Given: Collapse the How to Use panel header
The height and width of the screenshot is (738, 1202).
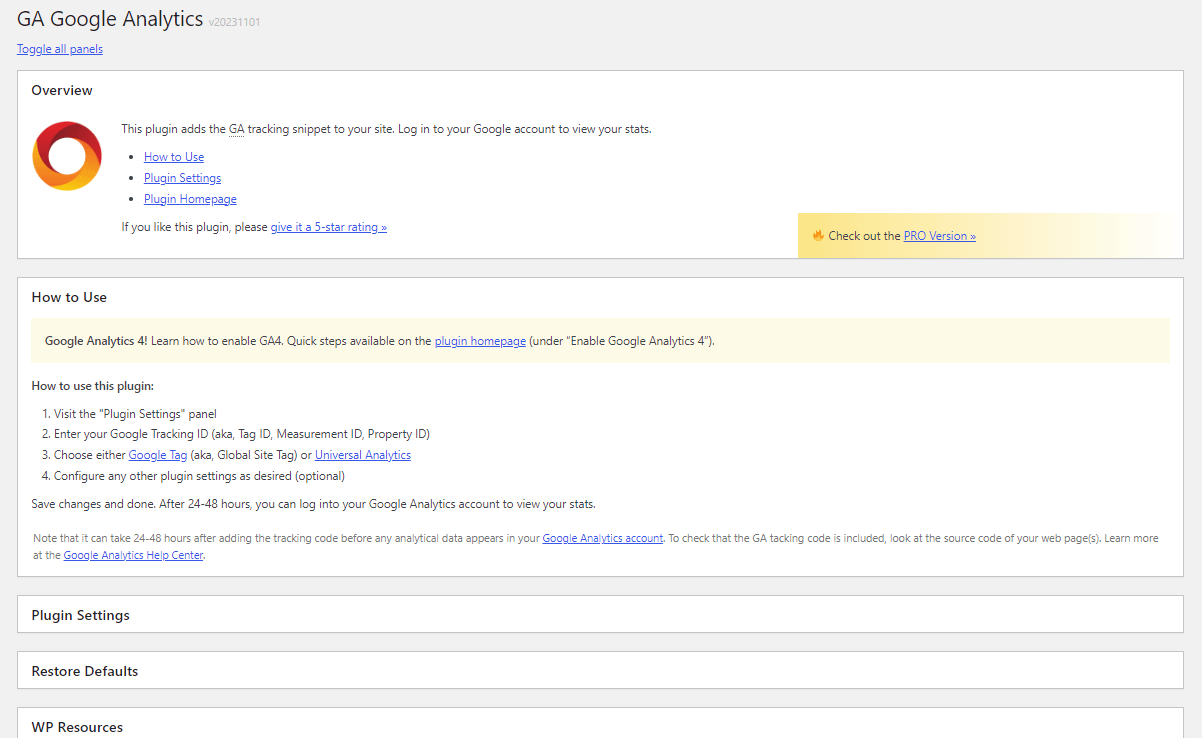Looking at the screenshot, I should coord(600,297).
